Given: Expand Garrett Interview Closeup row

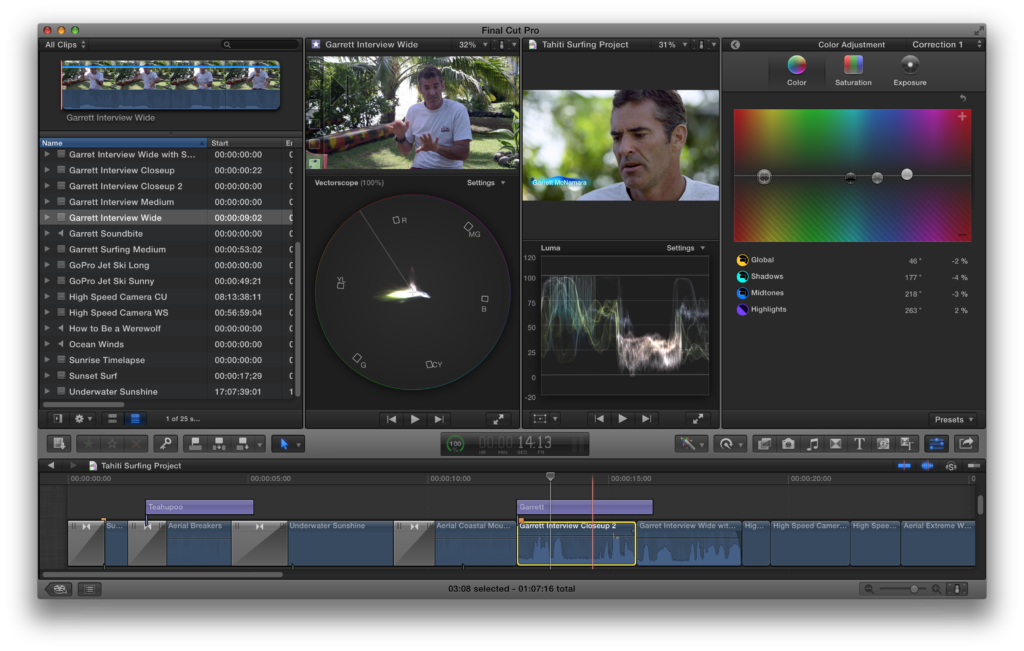Looking at the screenshot, I should pyautogui.click(x=47, y=170).
